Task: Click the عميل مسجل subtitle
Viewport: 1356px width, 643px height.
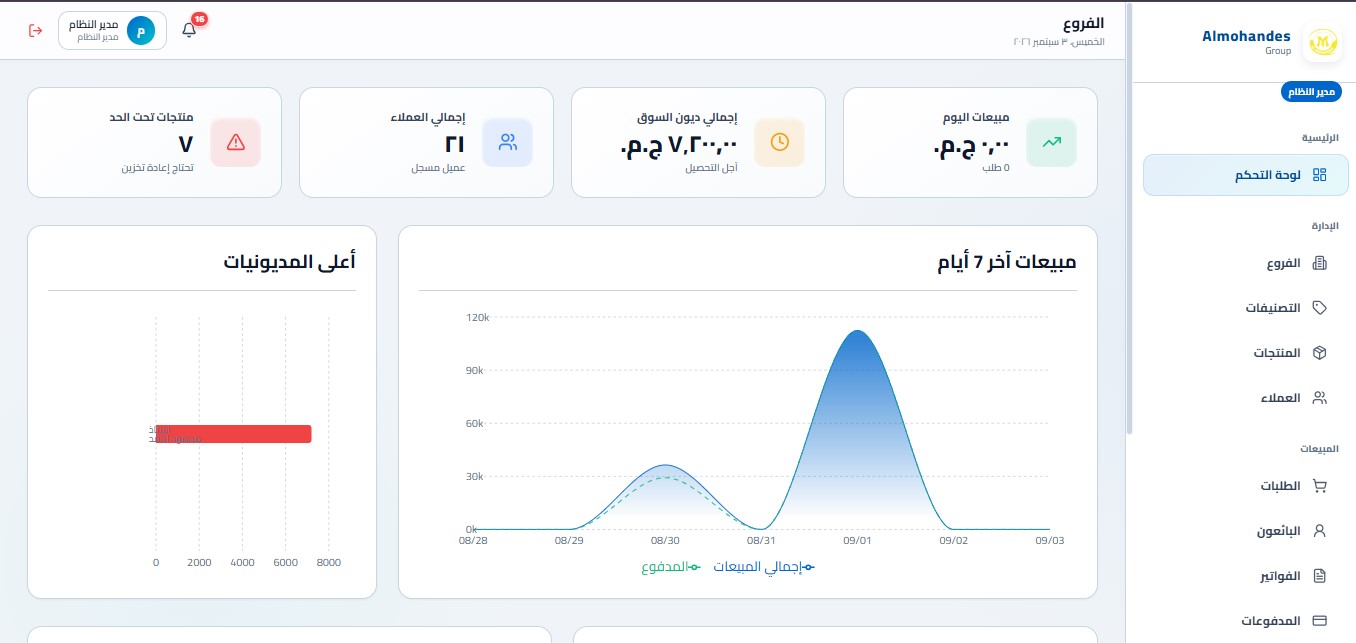Action: tap(438, 167)
